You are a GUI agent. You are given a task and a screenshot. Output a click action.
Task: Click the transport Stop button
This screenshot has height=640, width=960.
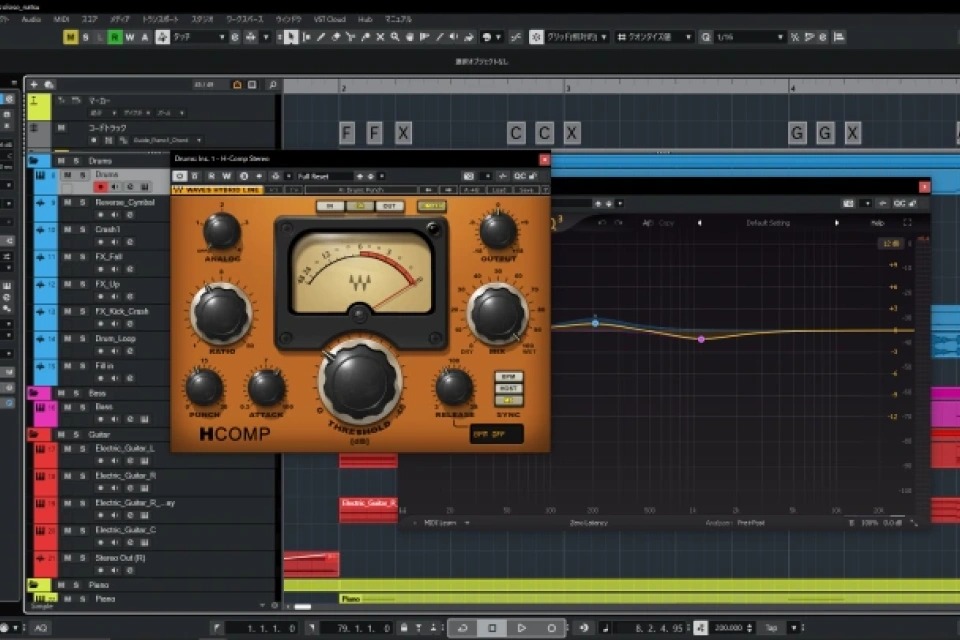pos(492,628)
